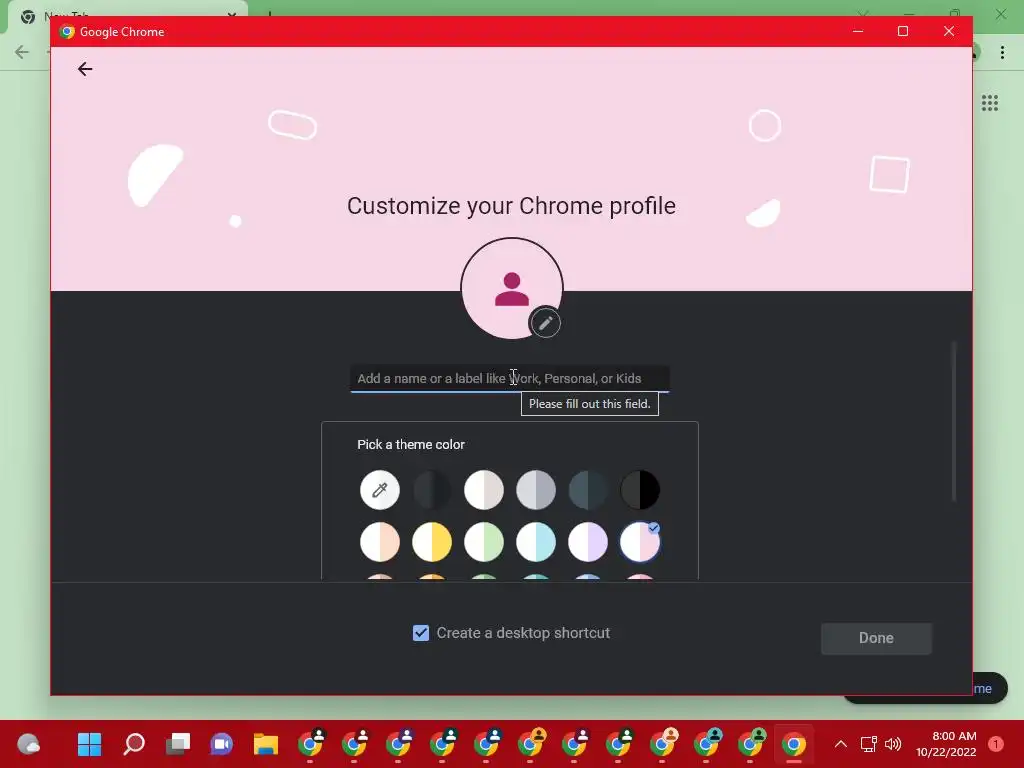Select the dark grey theme color
Viewport: 1024px width, 768px height.
point(432,489)
